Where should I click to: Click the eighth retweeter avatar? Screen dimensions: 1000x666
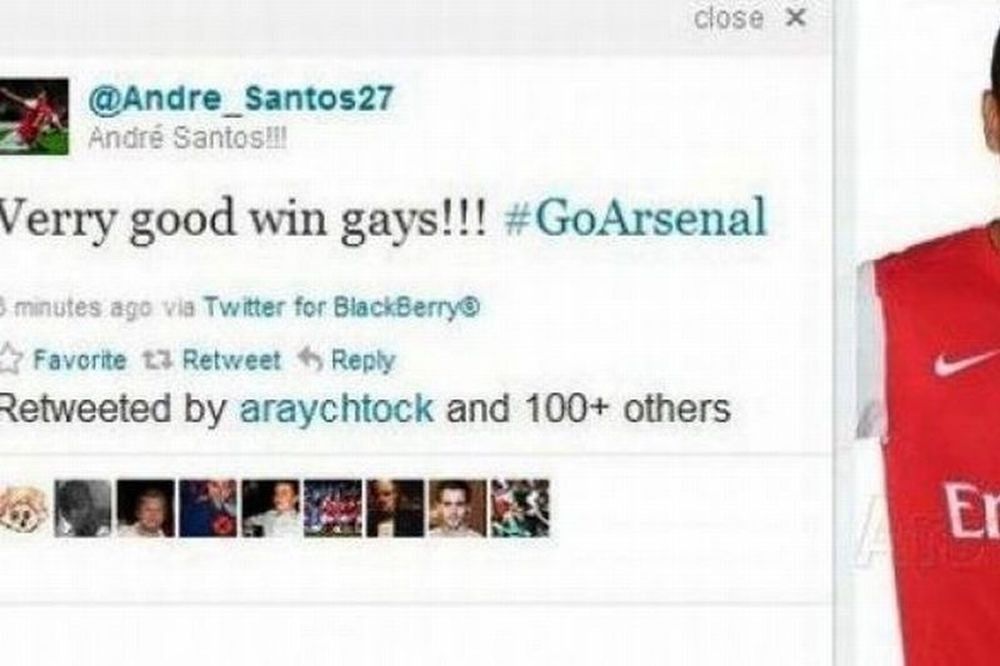click(x=458, y=508)
